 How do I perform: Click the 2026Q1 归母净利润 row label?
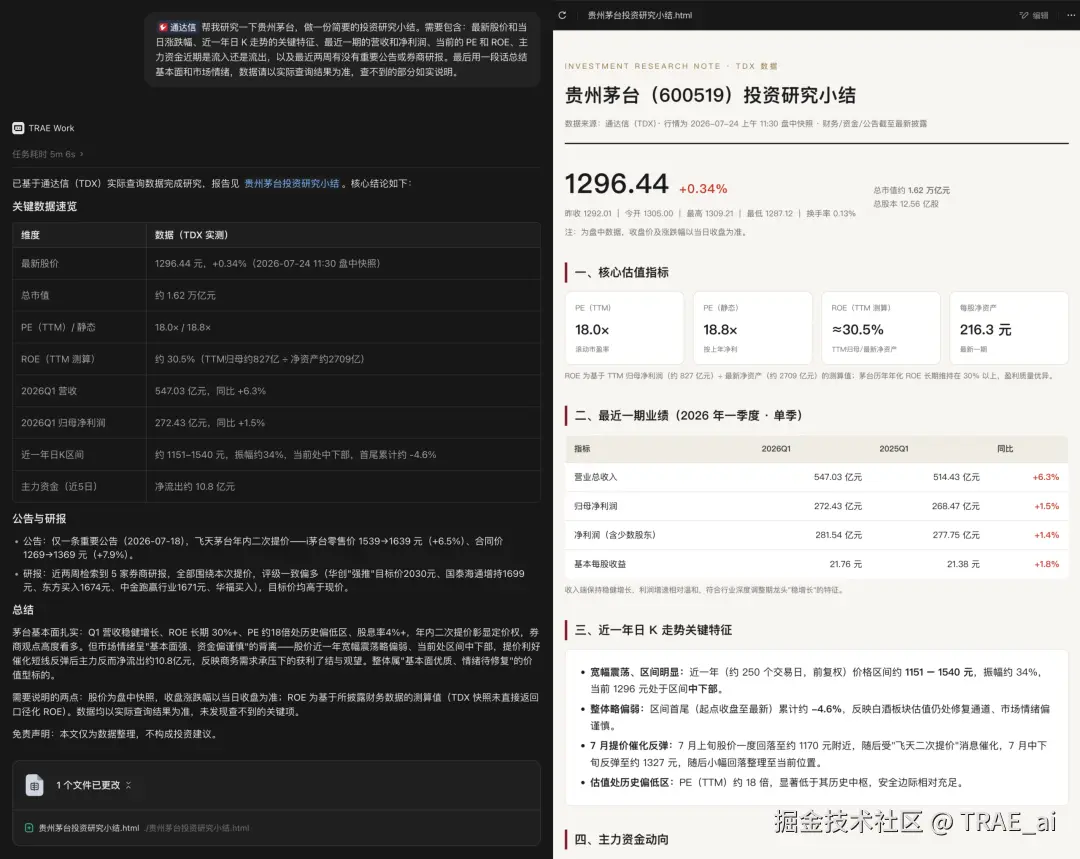(x=63, y=422)
